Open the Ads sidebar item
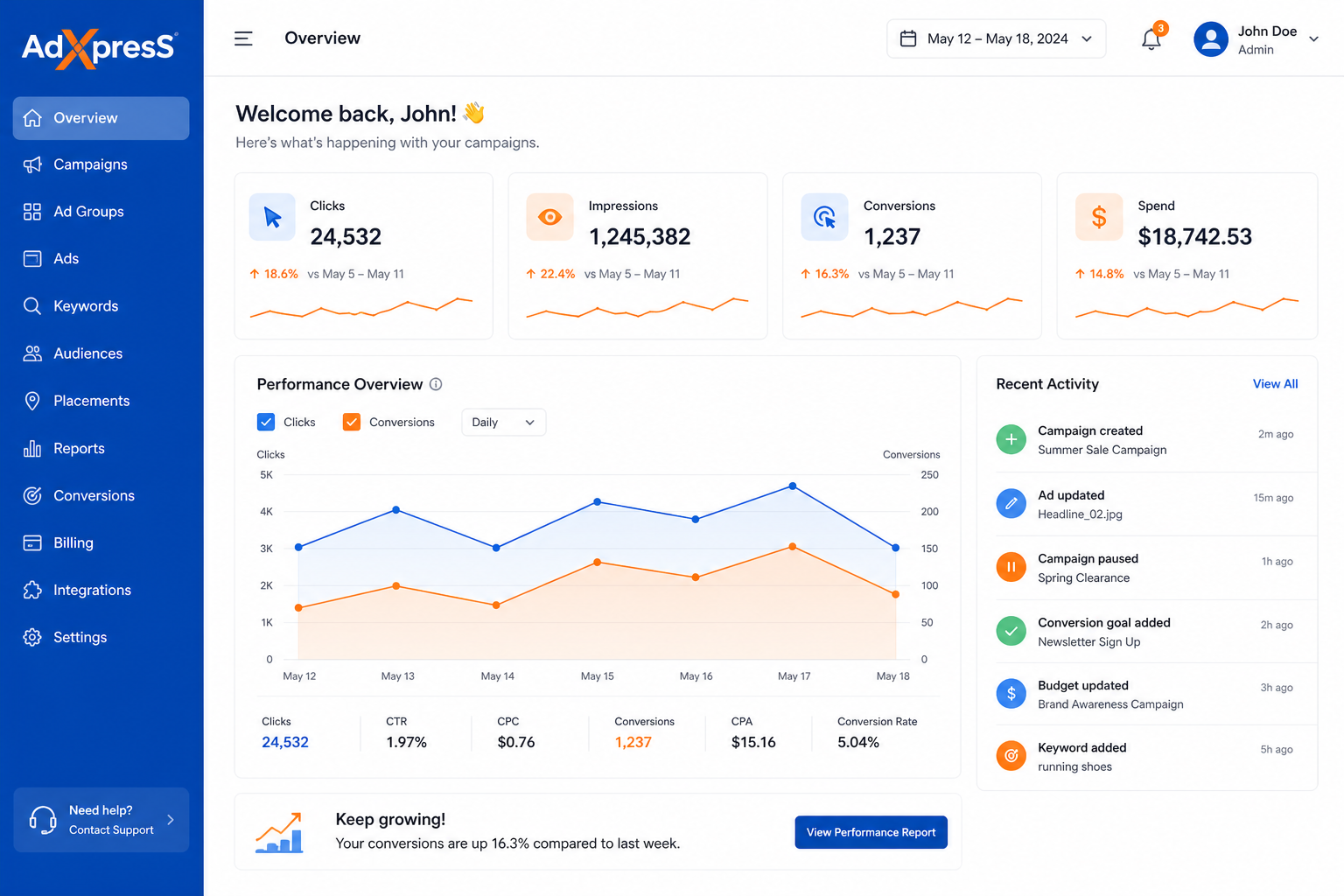This screenshot has width=1344, height=896. [101, 259]
